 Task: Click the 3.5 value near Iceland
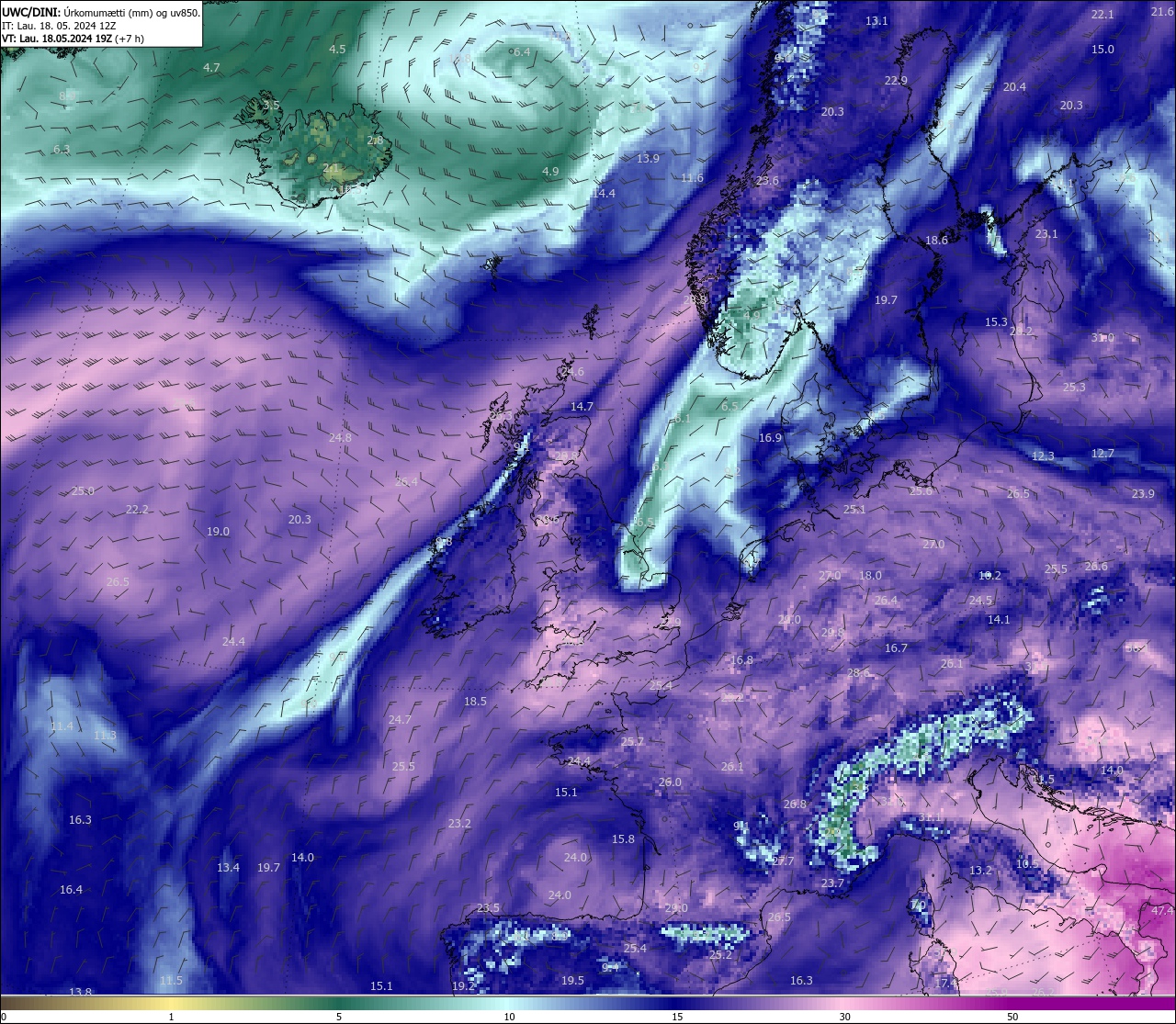click(271, 106)
